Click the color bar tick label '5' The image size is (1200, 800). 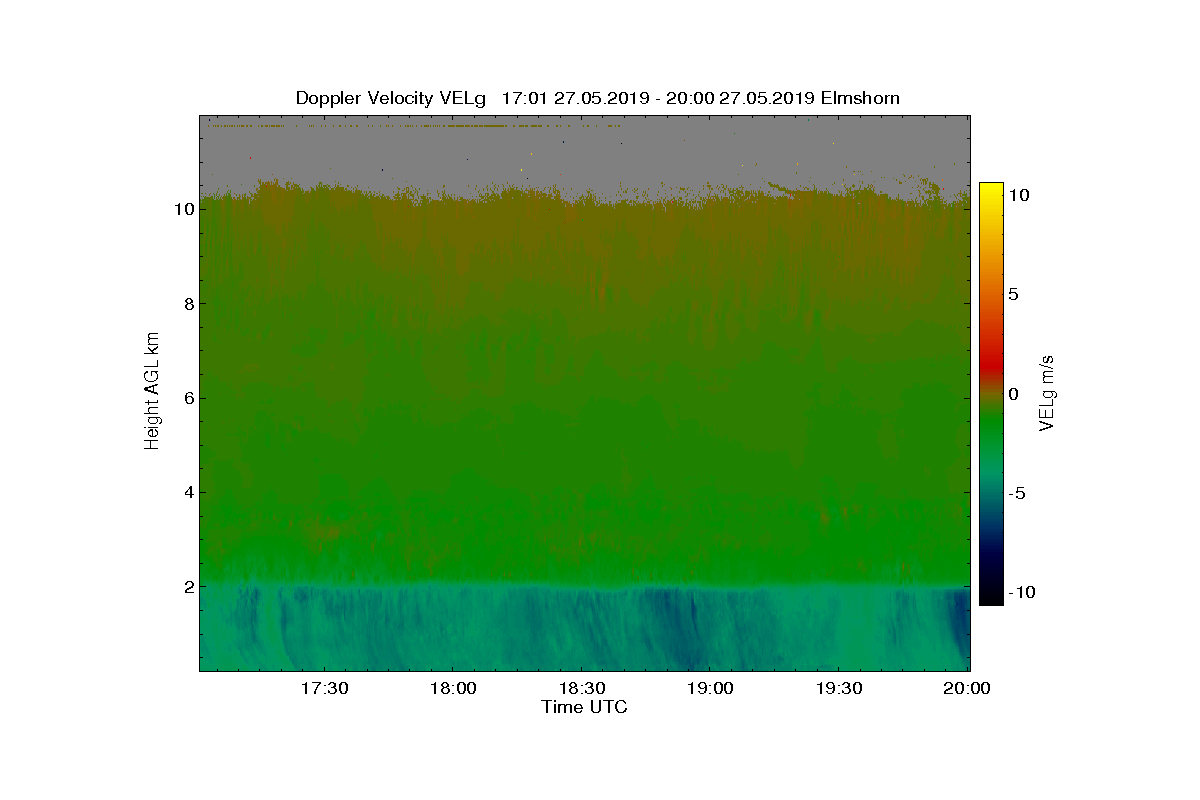click(1013, 294)
